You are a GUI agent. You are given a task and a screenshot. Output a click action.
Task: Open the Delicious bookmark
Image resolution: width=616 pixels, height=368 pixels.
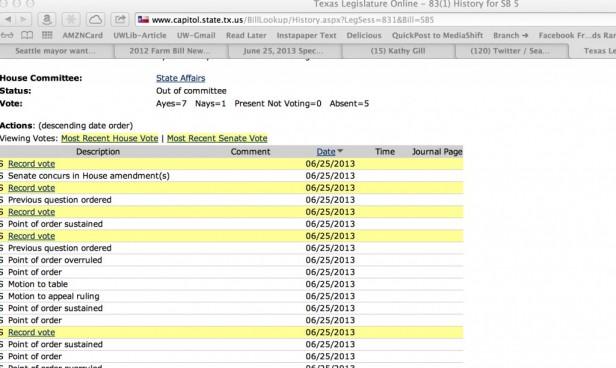click(x=364, y=35)
